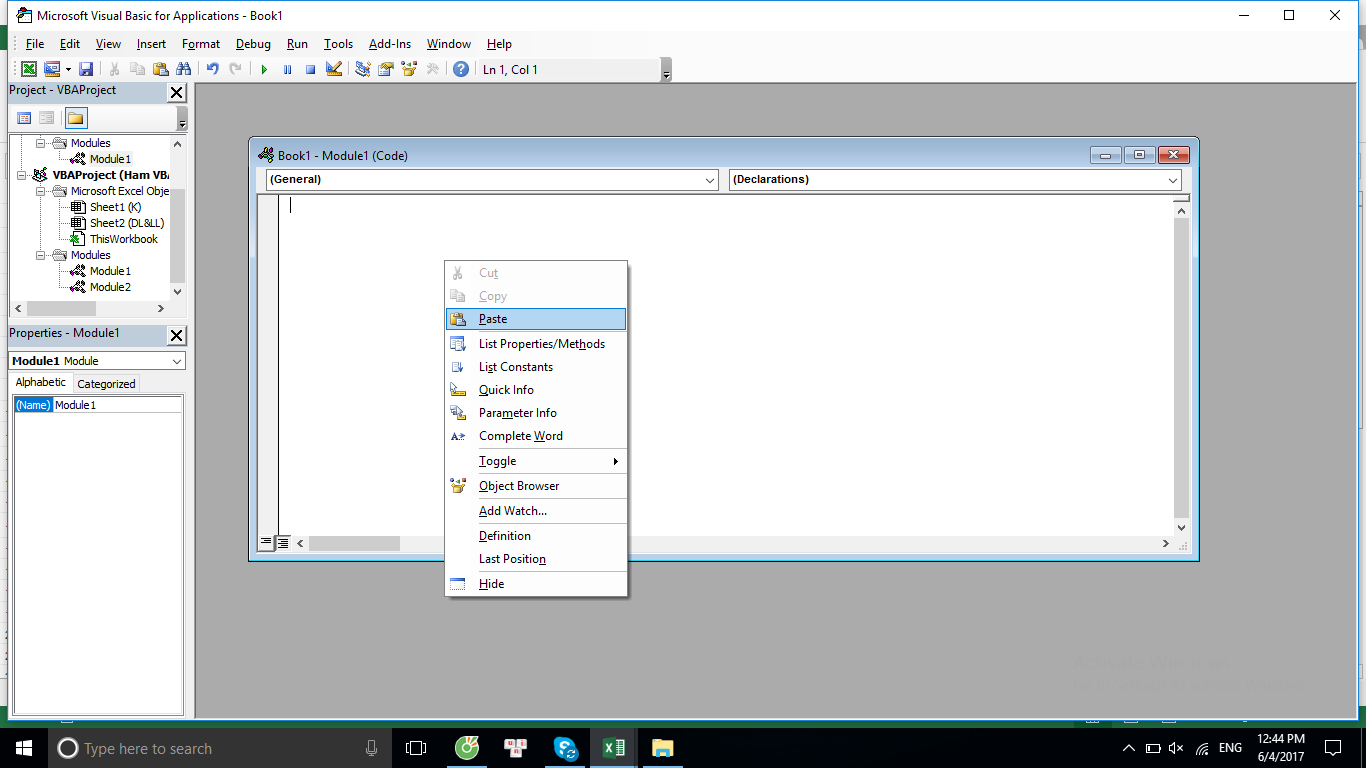The image size is (1366, 768).
Task: Click the Break pause icon in toolbar
Action: click(x=287, y=69)
